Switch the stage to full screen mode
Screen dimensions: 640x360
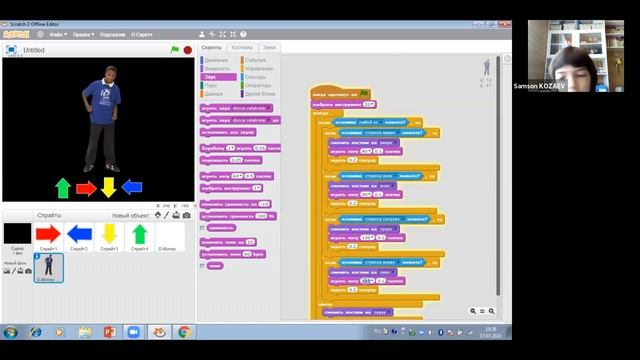click(x=11, y=50)
